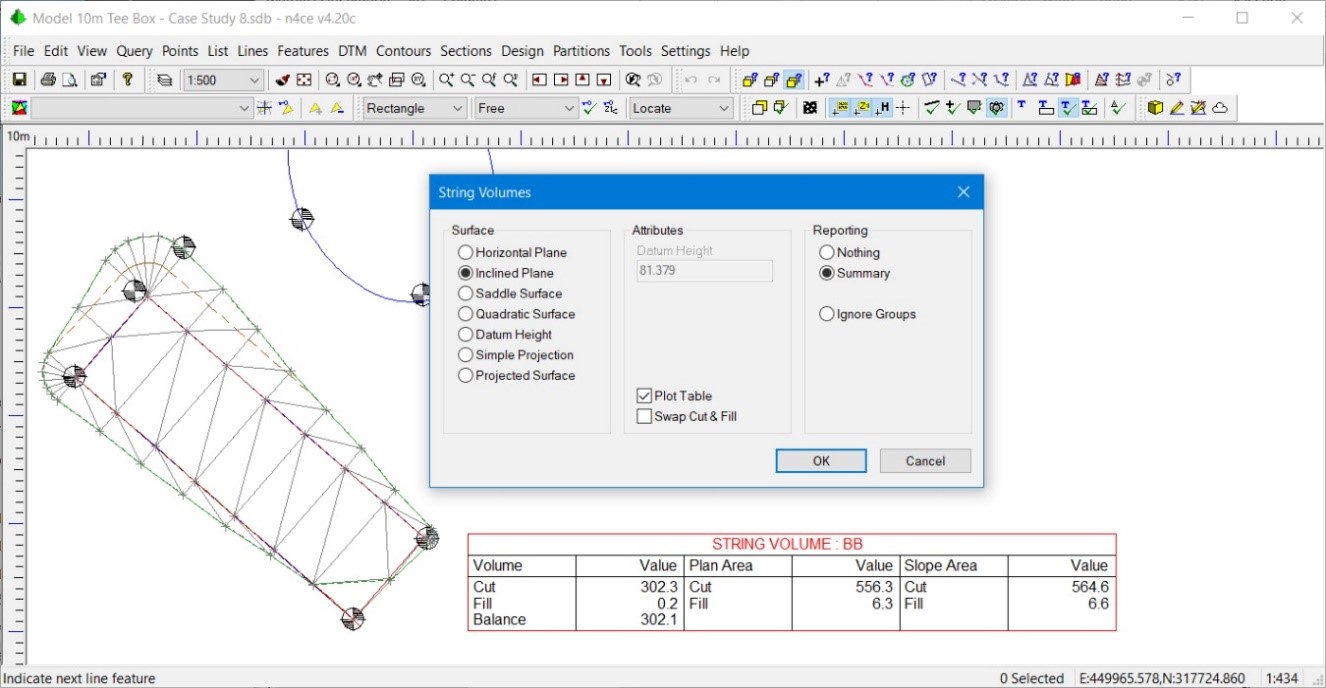This screenshot has width=1326, height=688.
Task: Uncheck the Plot Table checkbox
Action: (675, 396)
